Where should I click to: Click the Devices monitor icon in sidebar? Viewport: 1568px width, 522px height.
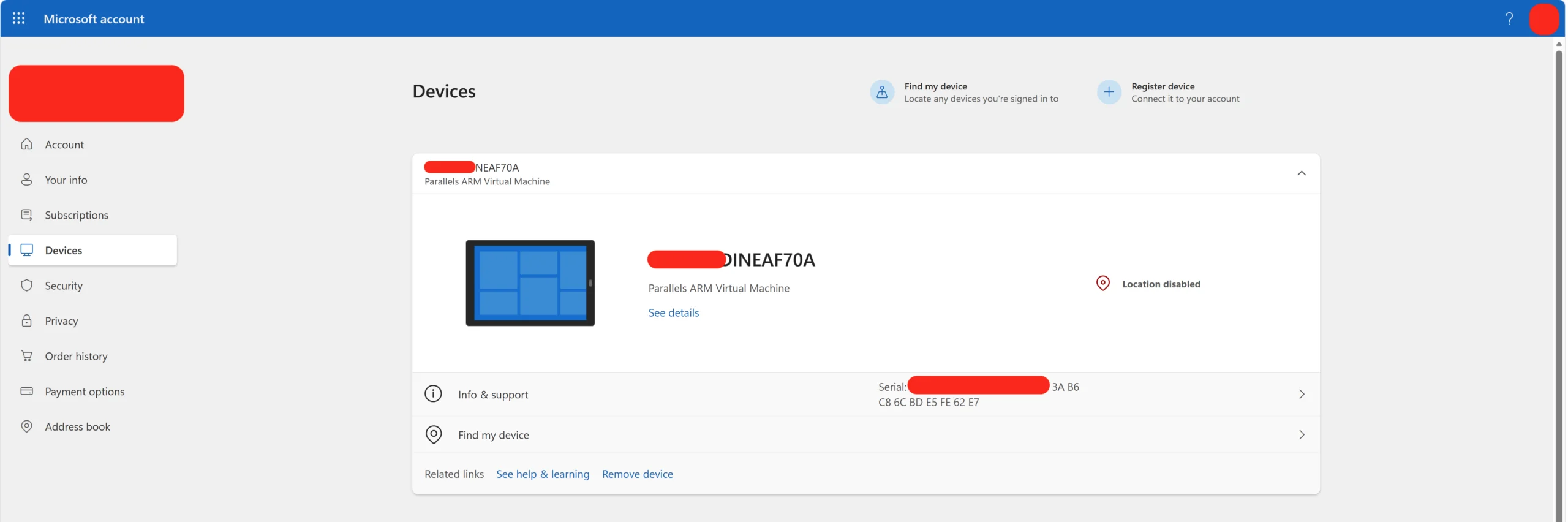27,250
